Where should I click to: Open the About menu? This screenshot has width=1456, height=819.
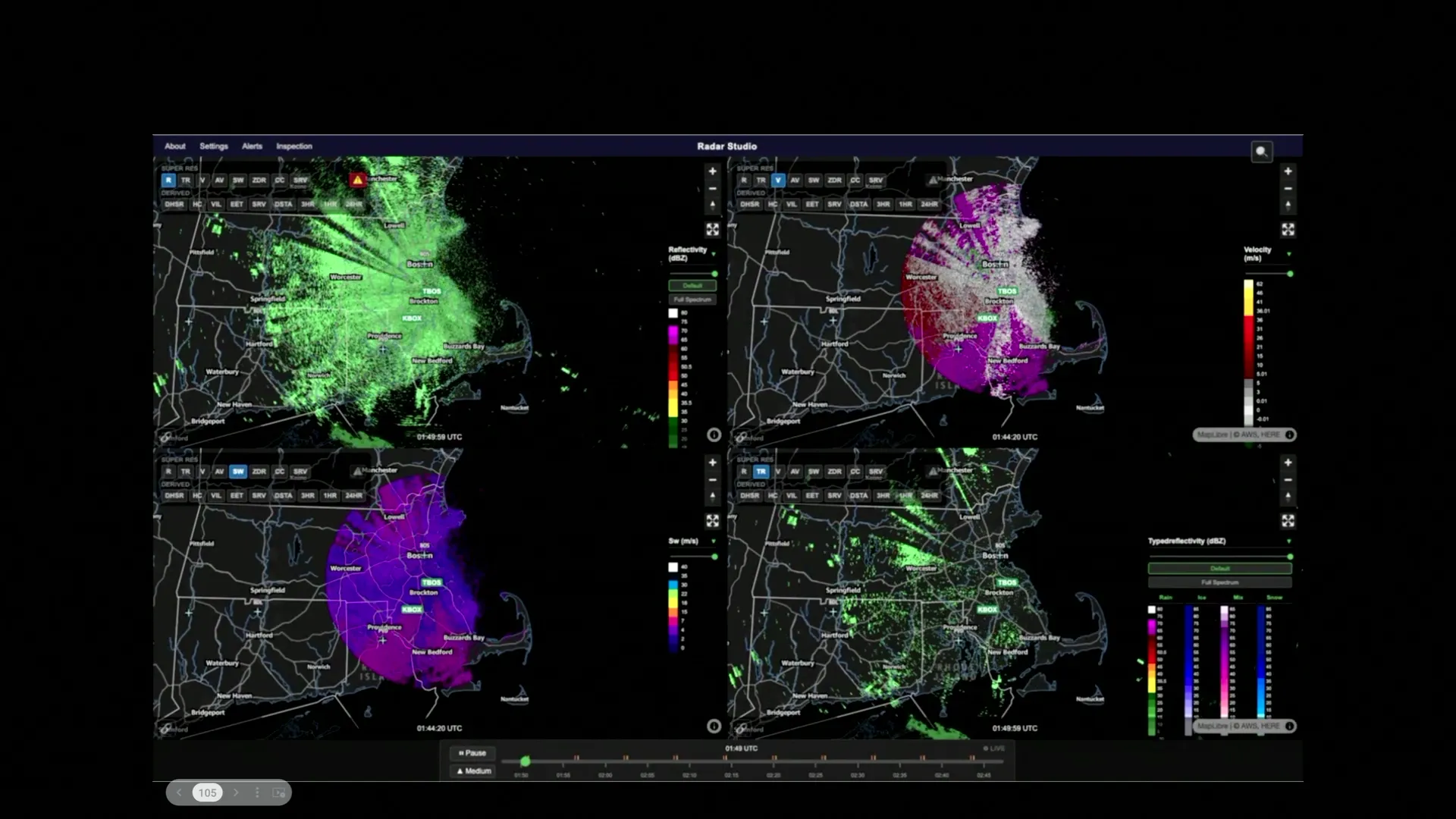(x=175, y=146)
